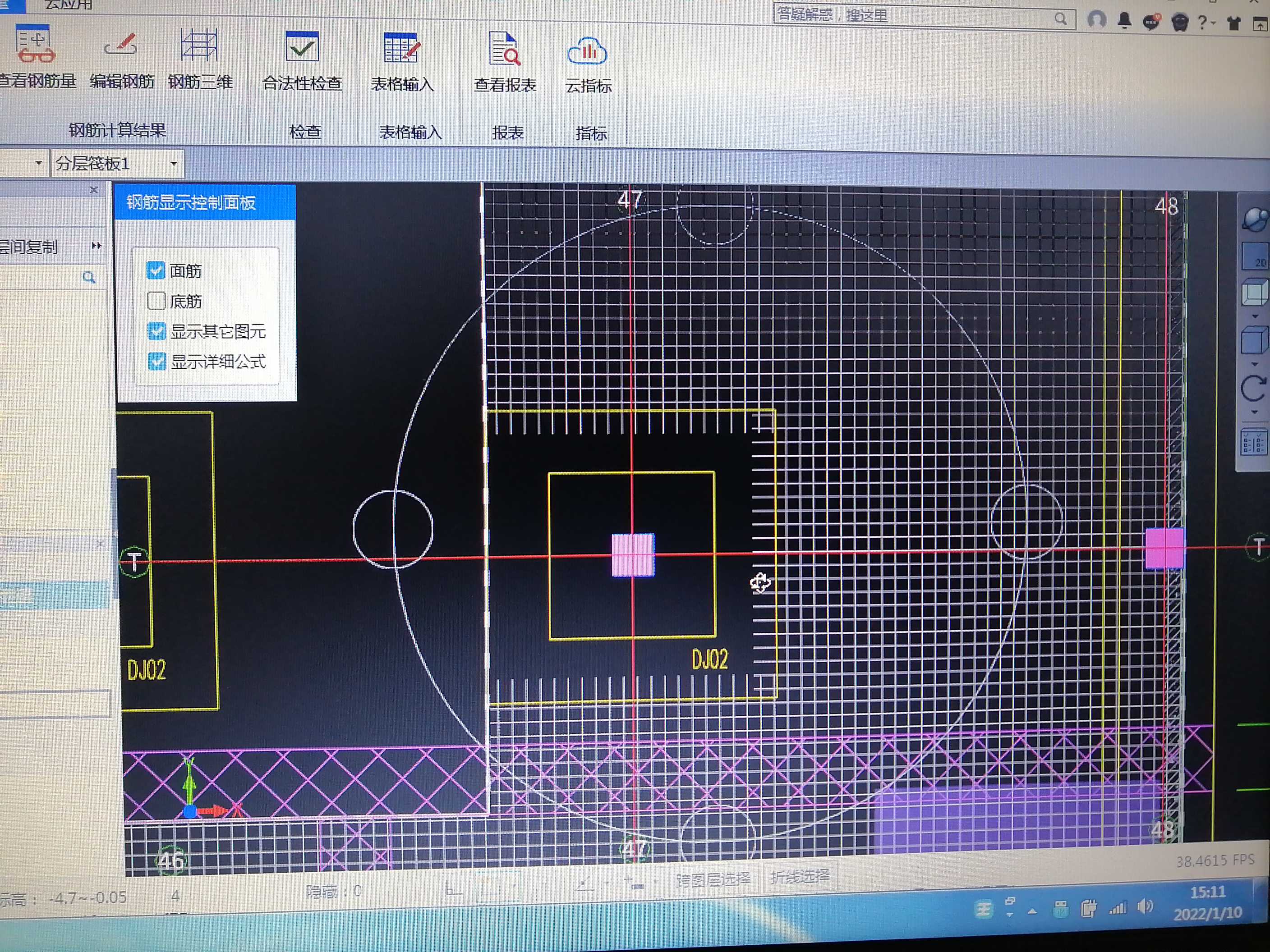
Task: Switch to 2D view mode button
Action: (x=1254, y=256)
